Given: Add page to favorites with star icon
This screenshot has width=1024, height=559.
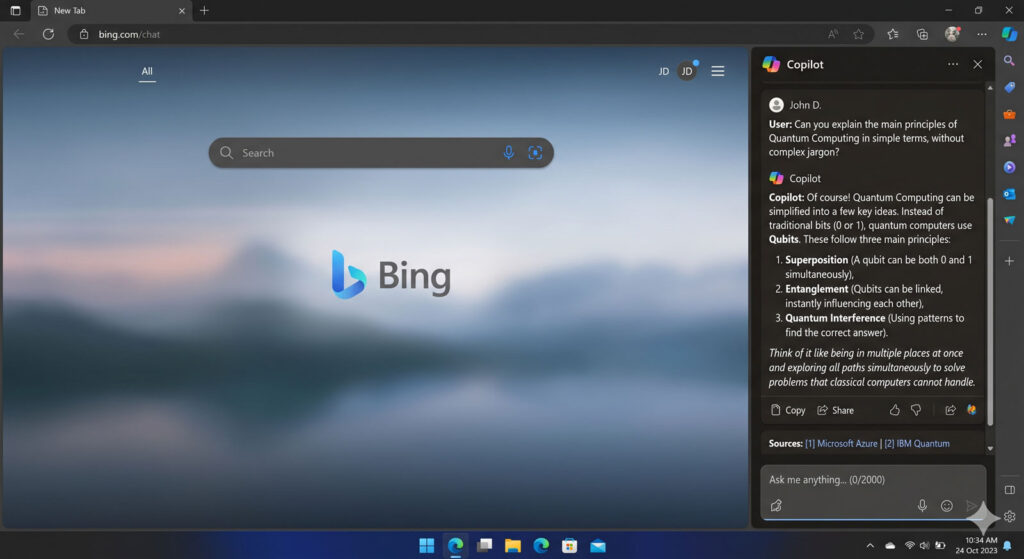Looking at the screenshot, I should pos(858,34).
